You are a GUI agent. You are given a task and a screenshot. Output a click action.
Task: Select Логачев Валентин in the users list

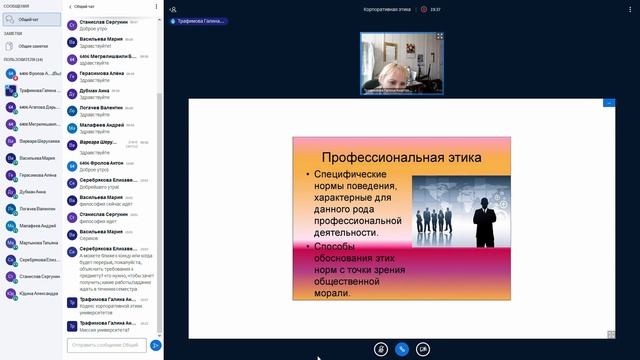(x=33, y=209)
